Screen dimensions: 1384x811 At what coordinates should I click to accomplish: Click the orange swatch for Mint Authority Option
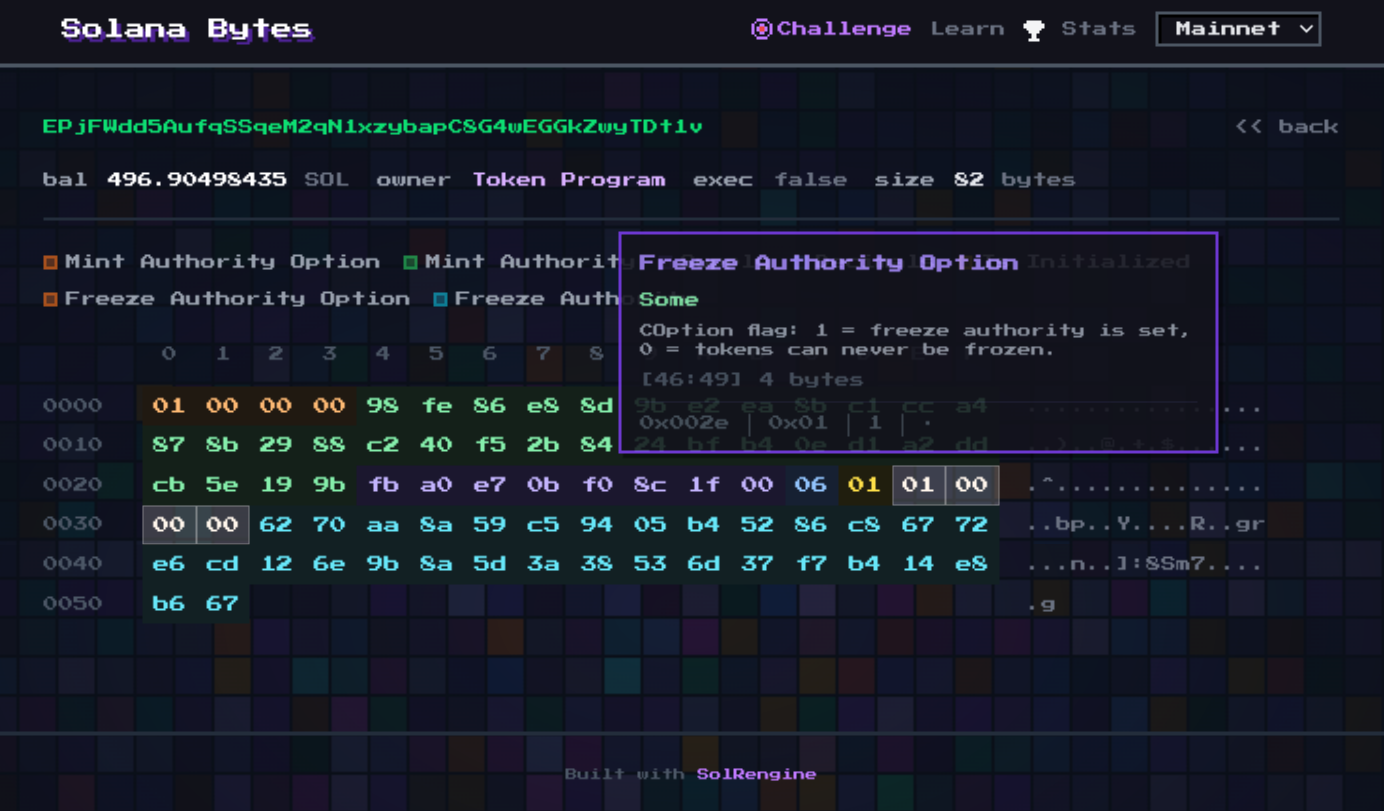coord(50,263)
